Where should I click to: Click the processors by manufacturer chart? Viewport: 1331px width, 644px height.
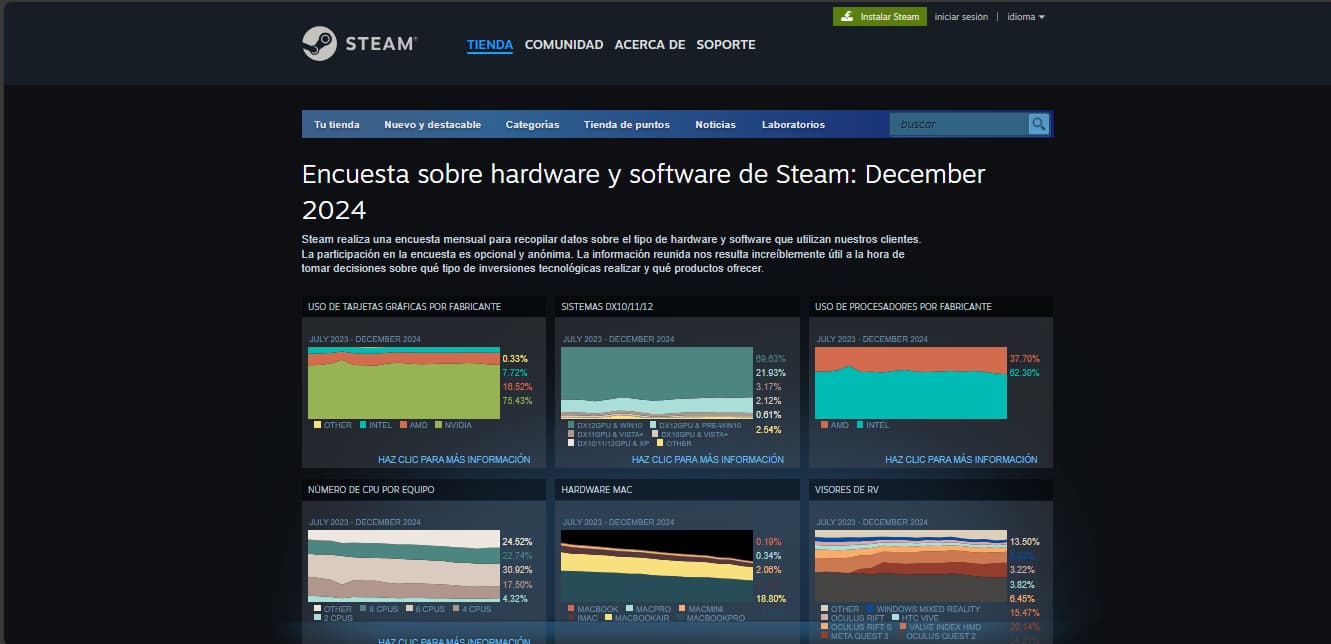[x=910, y=382]
